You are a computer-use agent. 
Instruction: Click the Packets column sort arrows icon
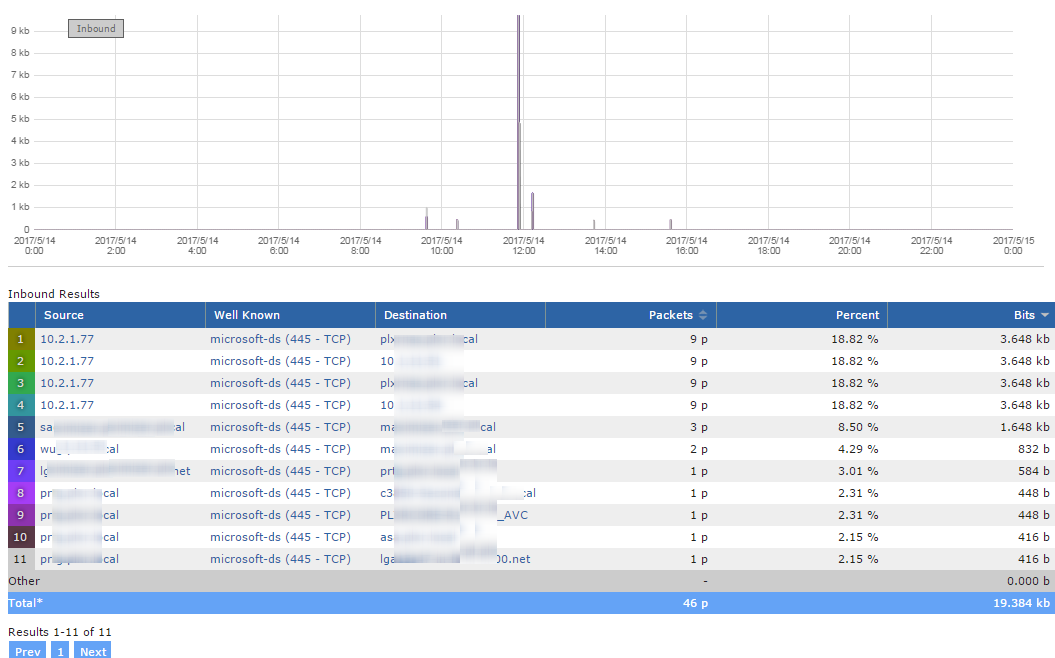coord(703,315)
